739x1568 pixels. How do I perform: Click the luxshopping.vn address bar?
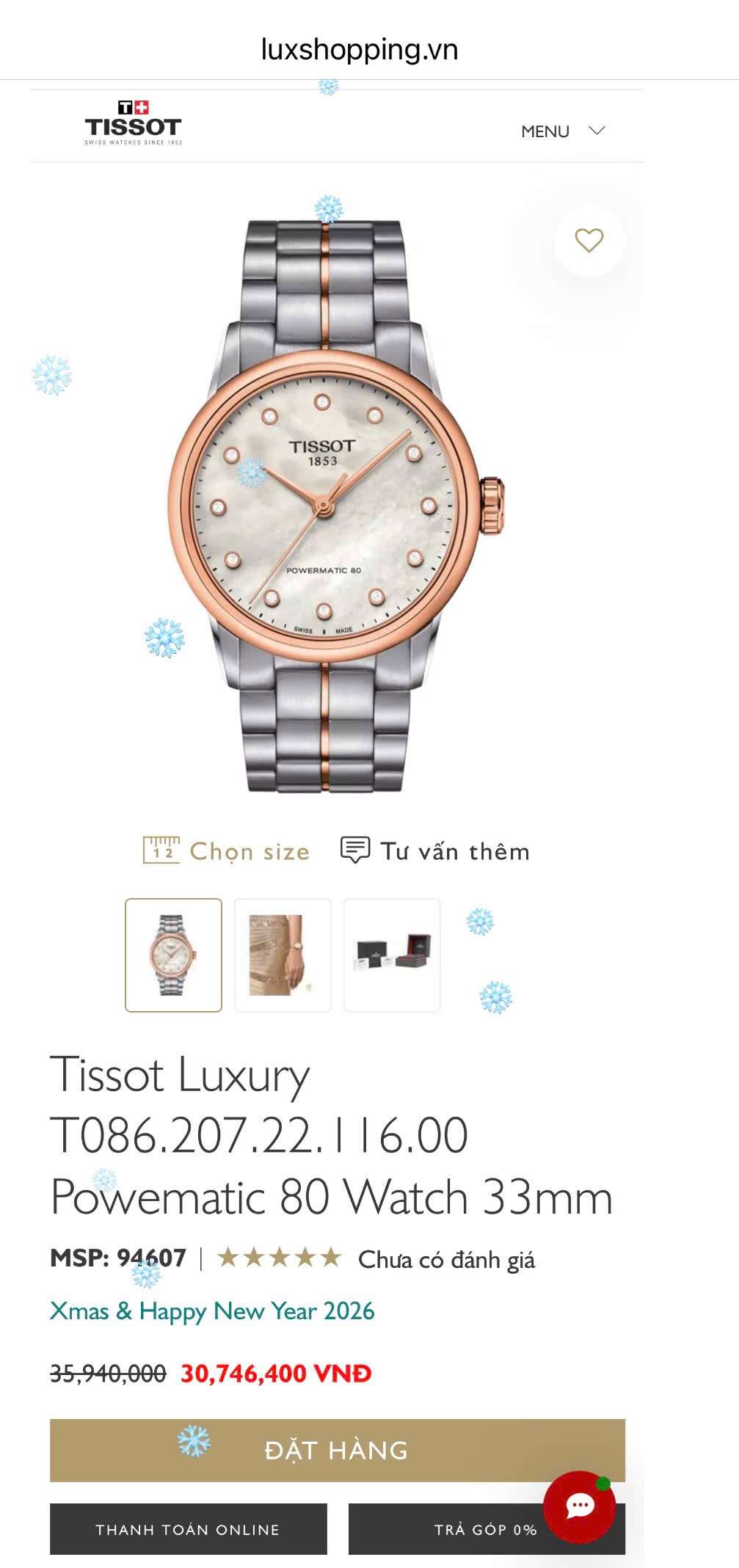[x=360, y=49]
